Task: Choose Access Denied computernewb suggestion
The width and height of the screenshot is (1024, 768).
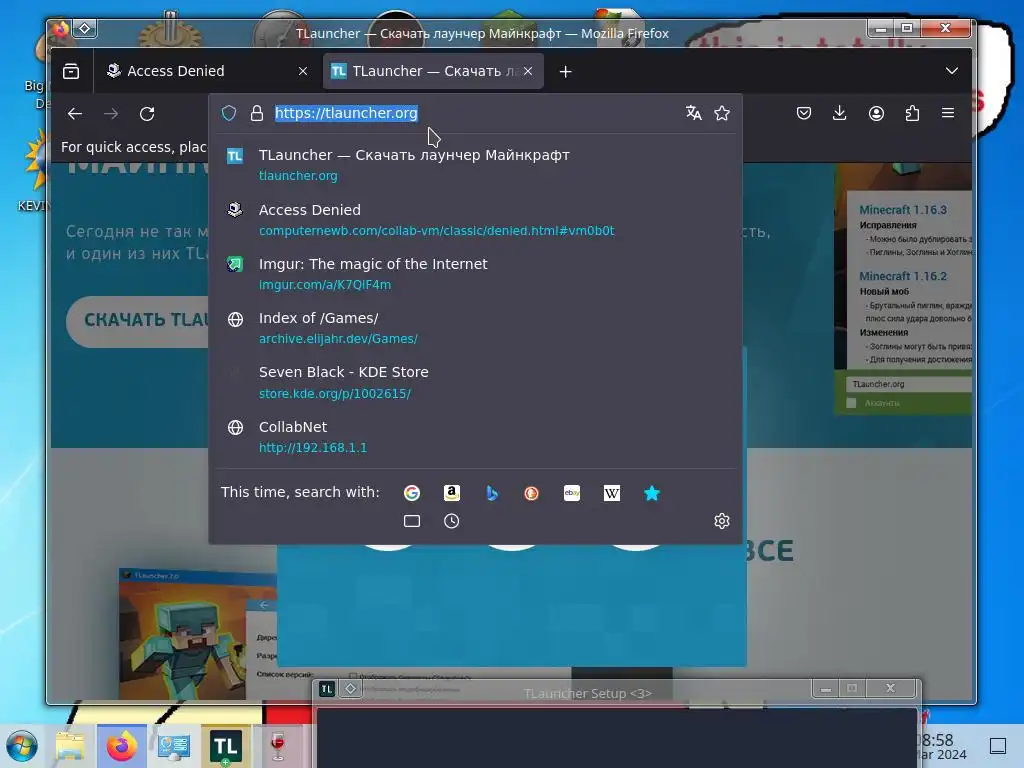Action: click(476, 219)
